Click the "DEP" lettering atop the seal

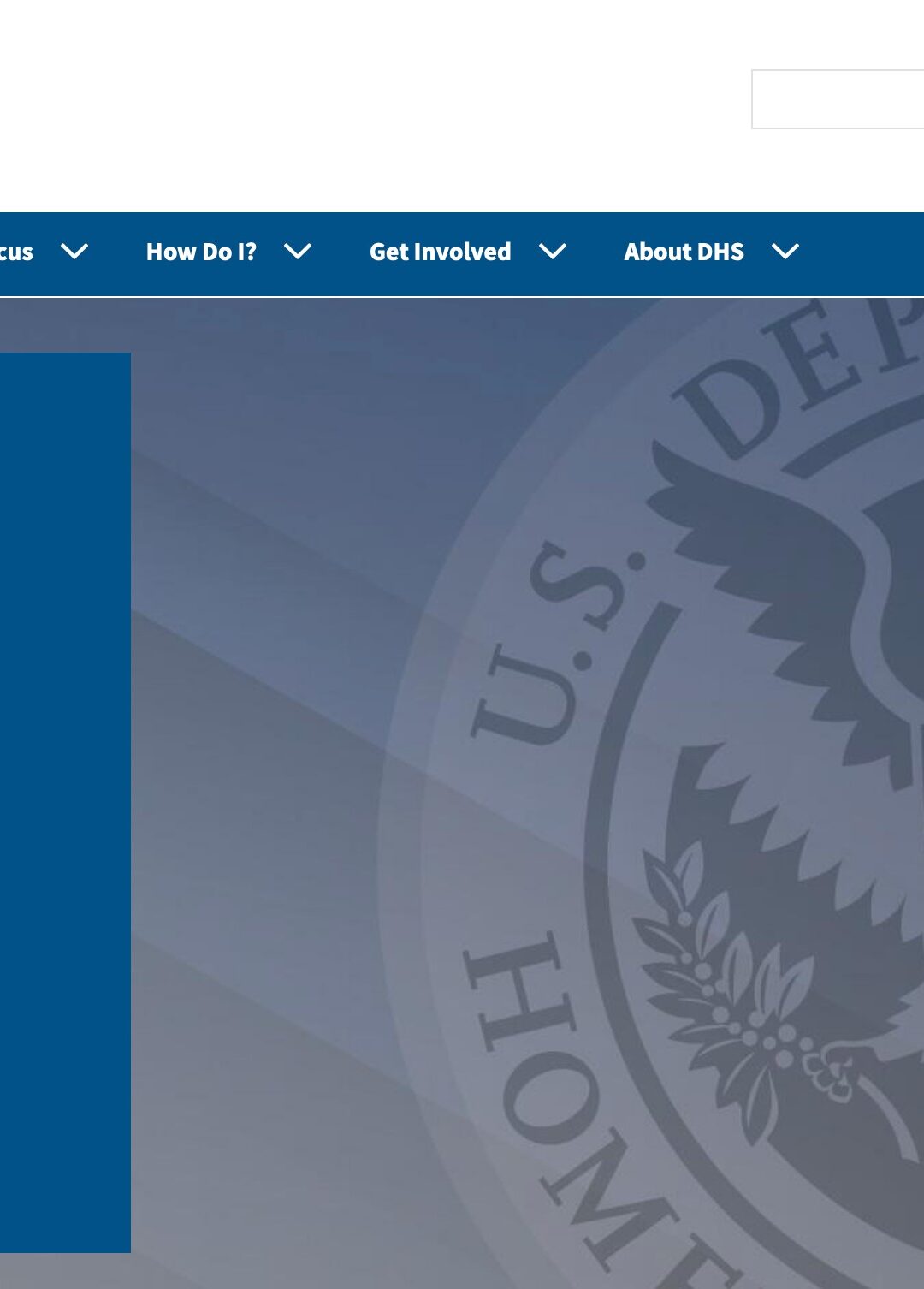click(x=796, y=377)
